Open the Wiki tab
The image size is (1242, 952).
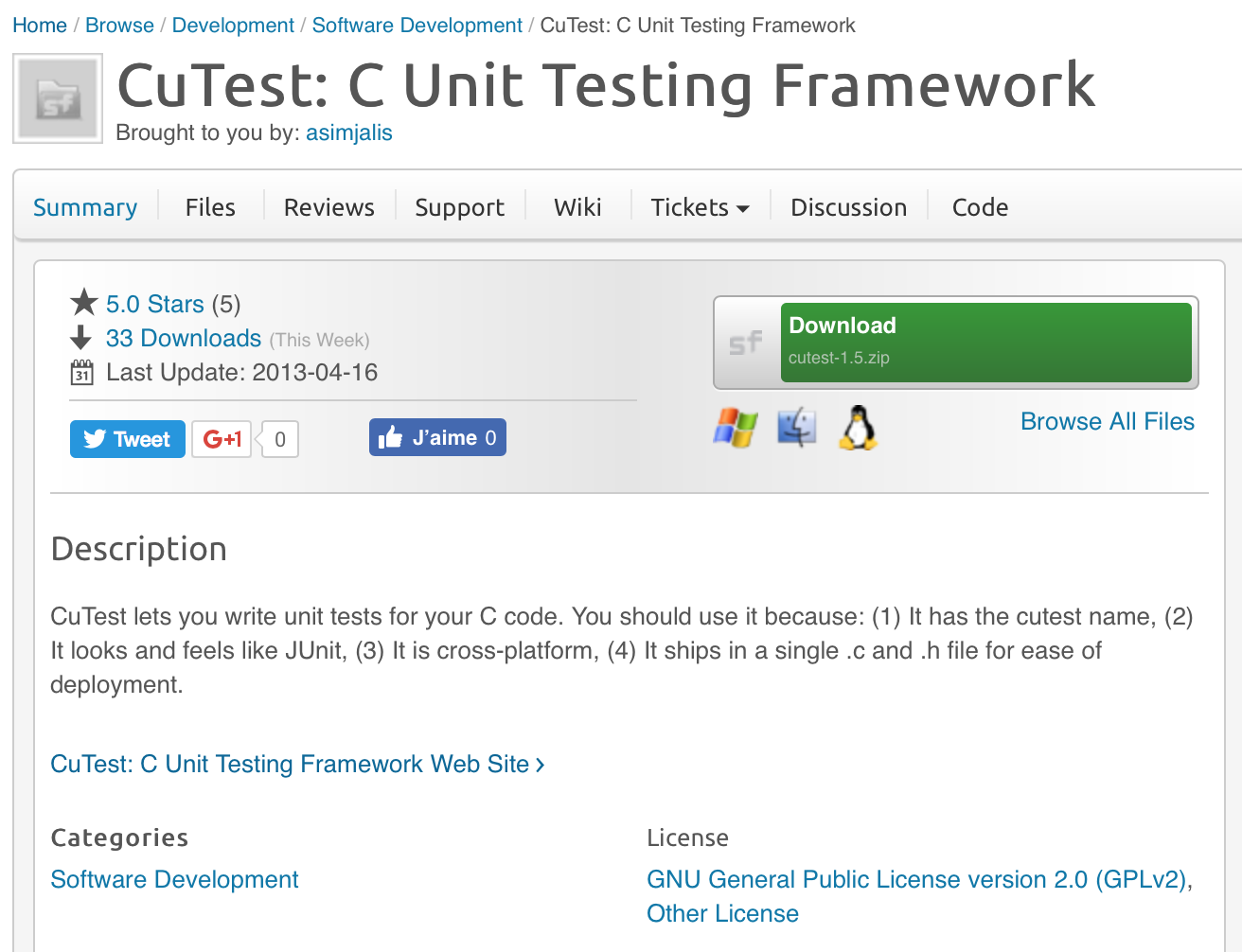point(577,207)
